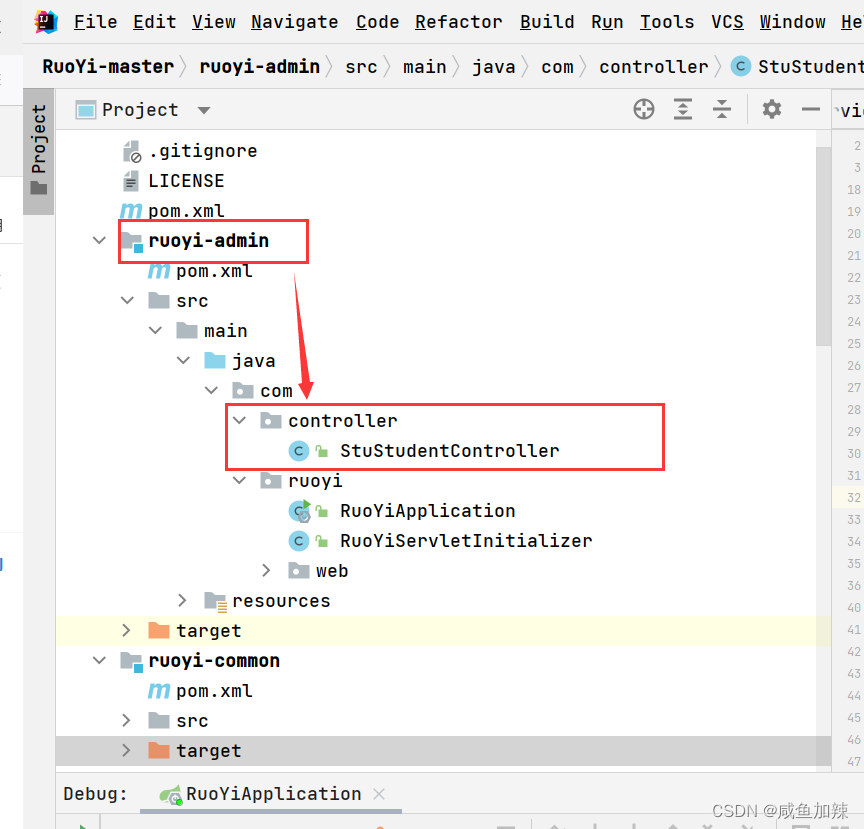Screen dimensions: 864x829
Task: Collapse the main folder node
Action: 155,330
